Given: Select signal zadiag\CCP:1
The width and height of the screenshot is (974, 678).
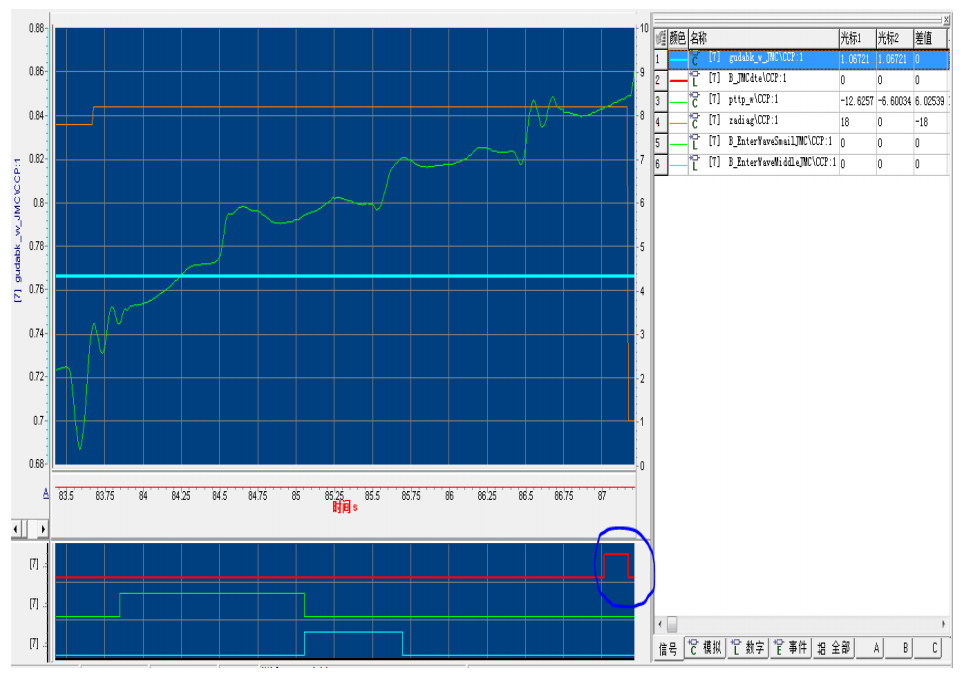Looking at the screenshot, I should coord(753,120).
